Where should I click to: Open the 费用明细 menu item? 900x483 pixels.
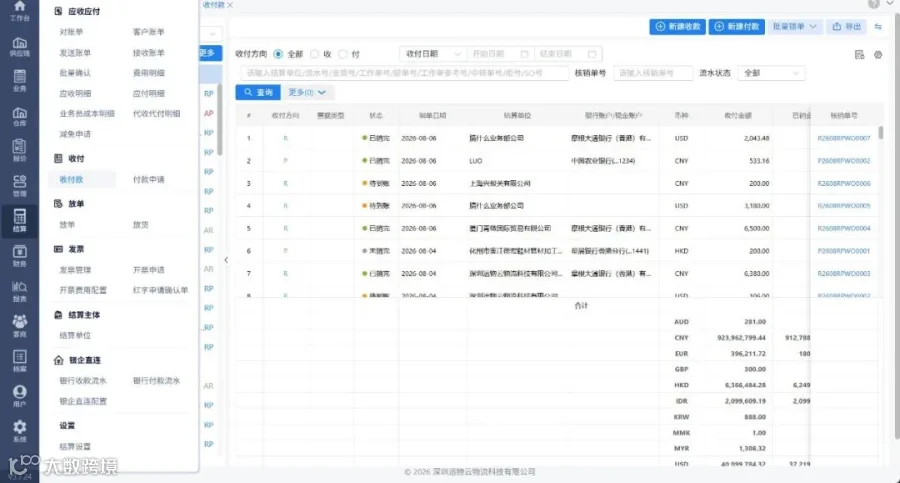click(x=149, y=73)
